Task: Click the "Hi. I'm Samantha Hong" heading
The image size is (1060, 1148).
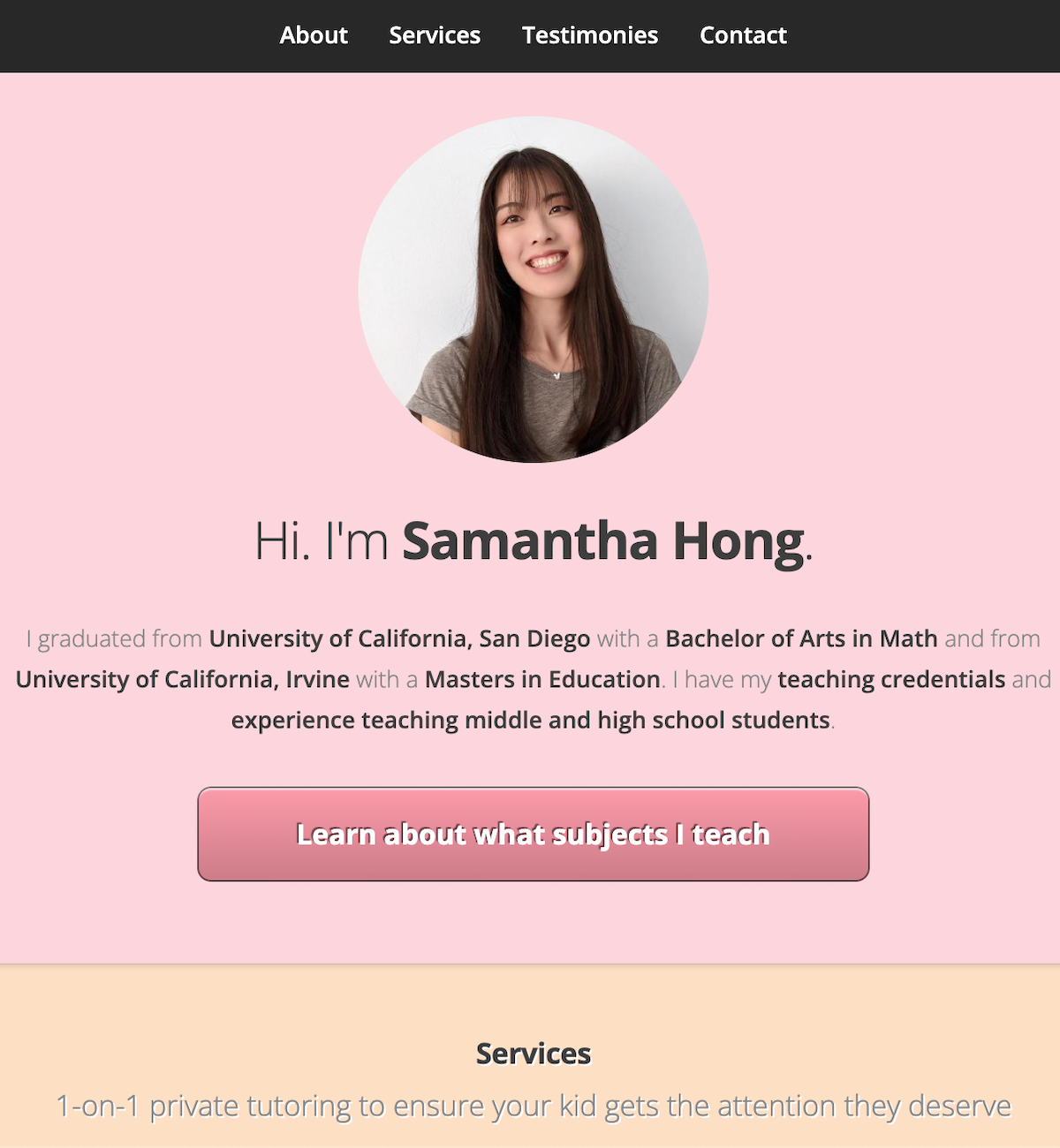Action: pos(534,540)
